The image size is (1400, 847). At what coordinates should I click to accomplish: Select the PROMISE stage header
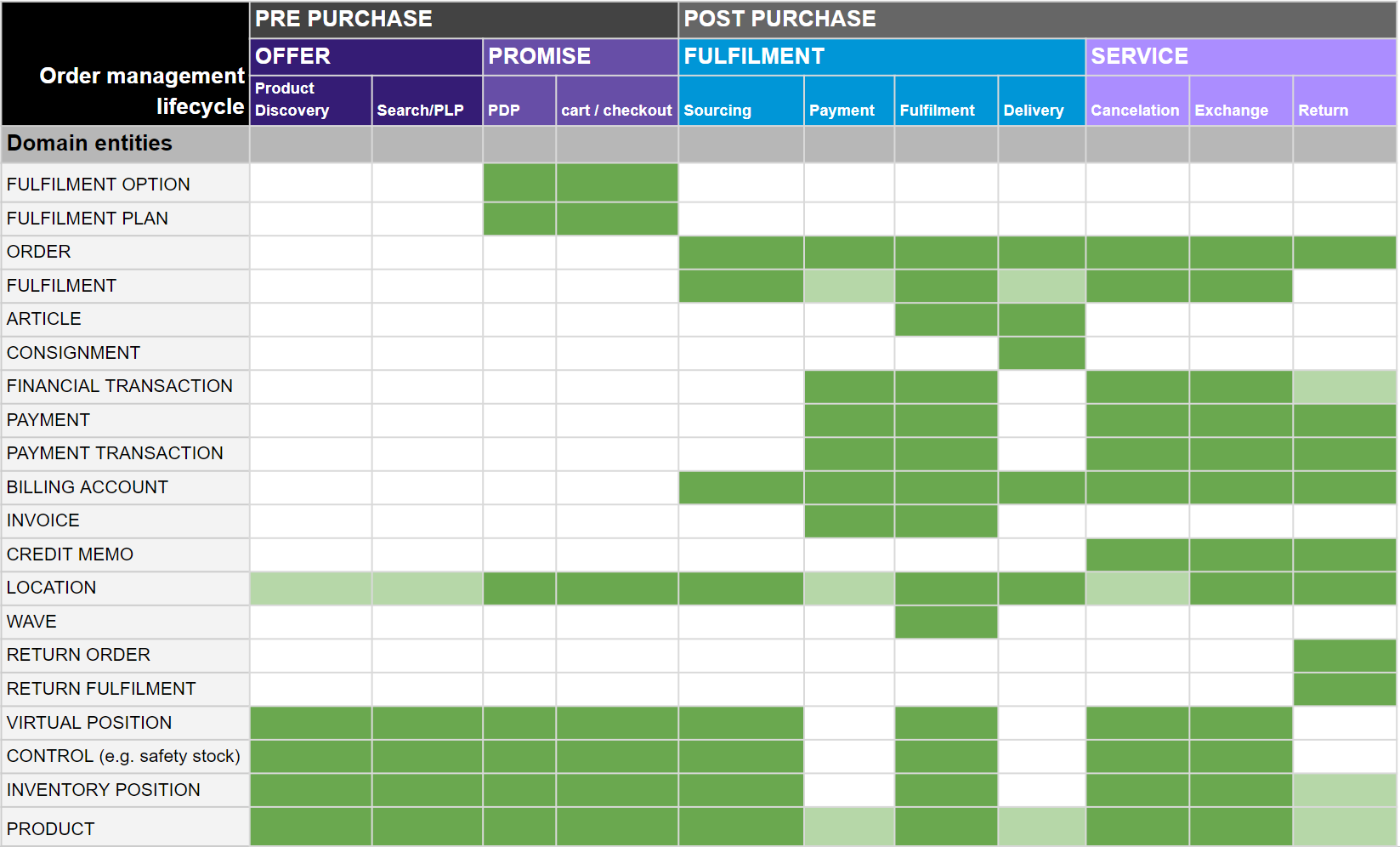coord(581,56)
